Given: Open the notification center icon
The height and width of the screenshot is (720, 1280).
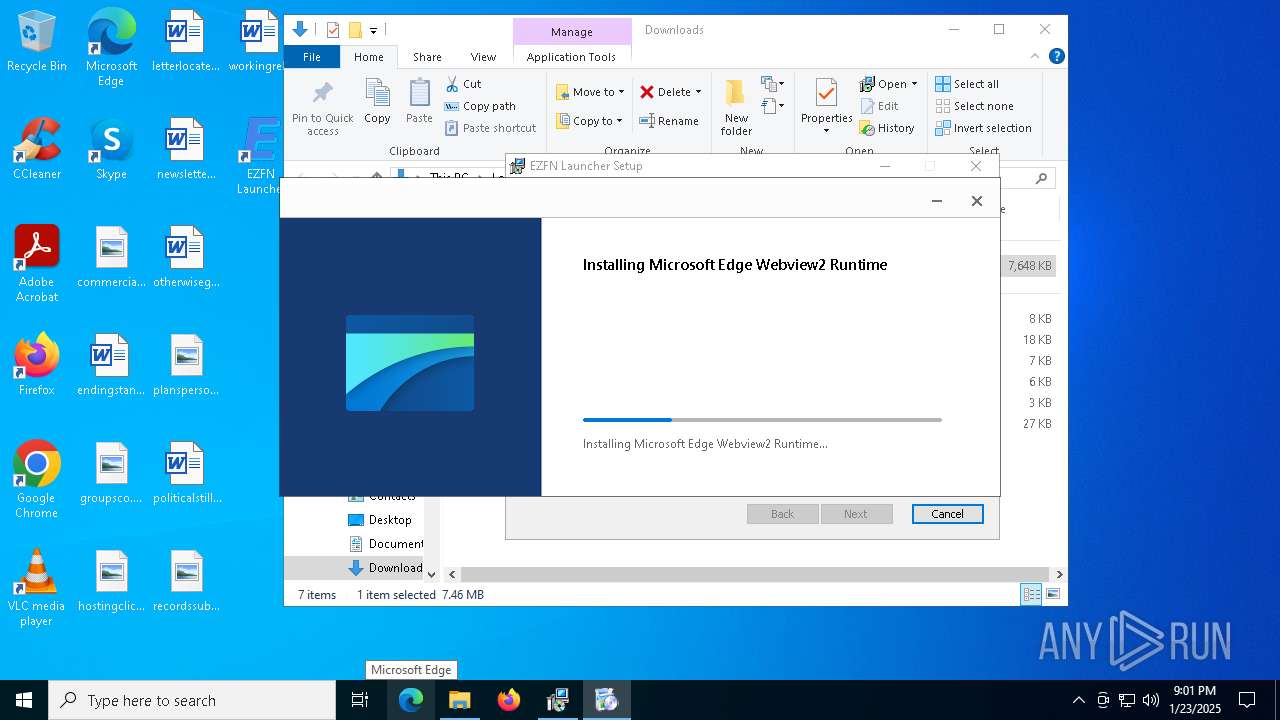Looking at the screenshot, I should tap(1247, 700).
